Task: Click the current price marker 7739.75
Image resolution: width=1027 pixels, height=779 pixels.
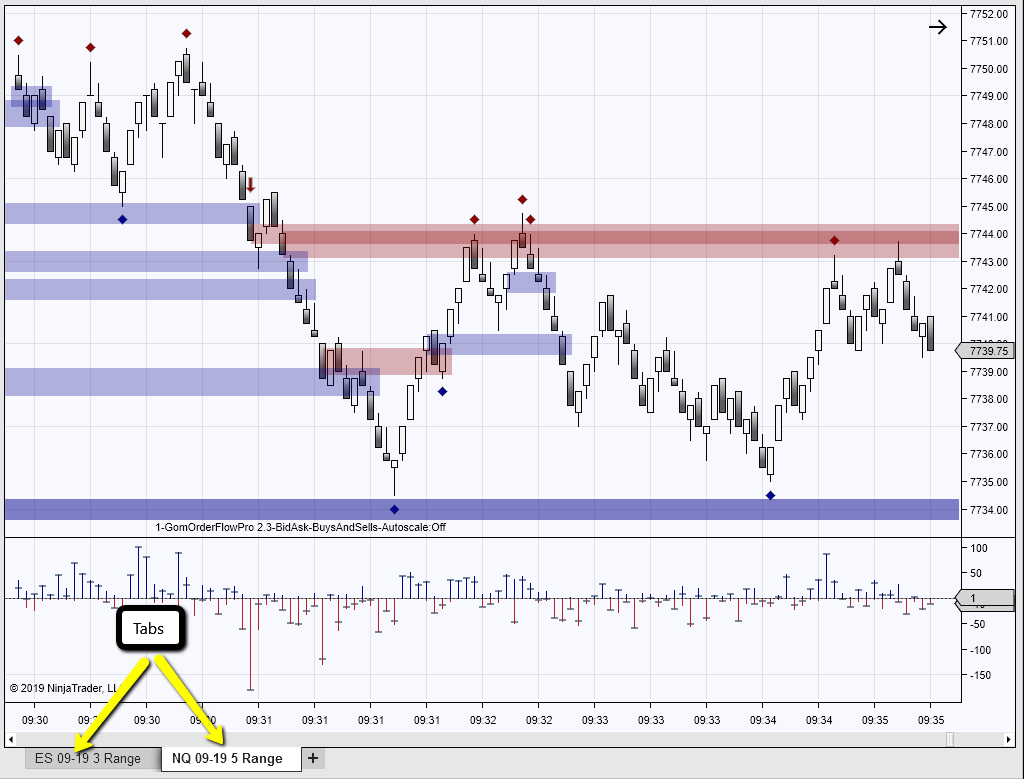Action: click(x=986, y=351)
